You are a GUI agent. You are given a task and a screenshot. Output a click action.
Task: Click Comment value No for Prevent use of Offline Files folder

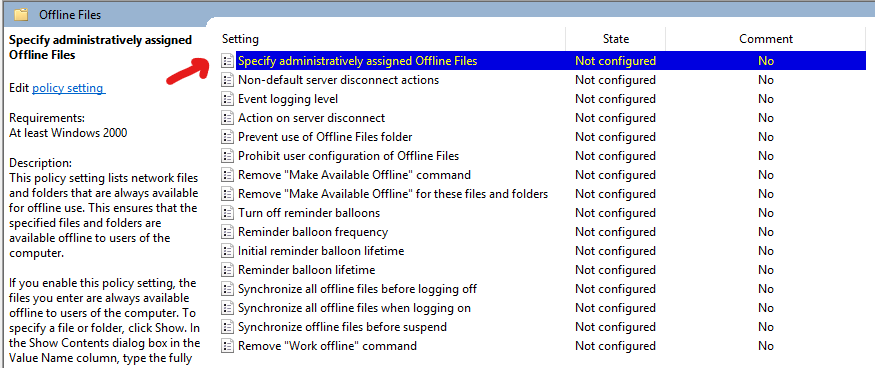coord(766,137)
